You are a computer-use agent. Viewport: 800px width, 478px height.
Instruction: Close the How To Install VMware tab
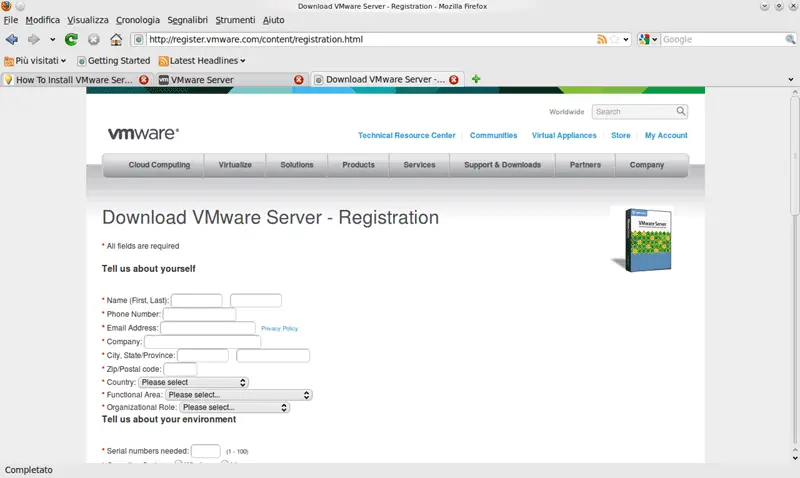(x=144, y=80)
